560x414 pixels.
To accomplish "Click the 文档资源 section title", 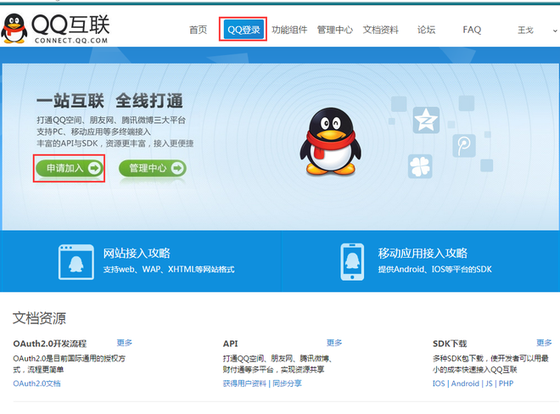I will click(39, 318).
